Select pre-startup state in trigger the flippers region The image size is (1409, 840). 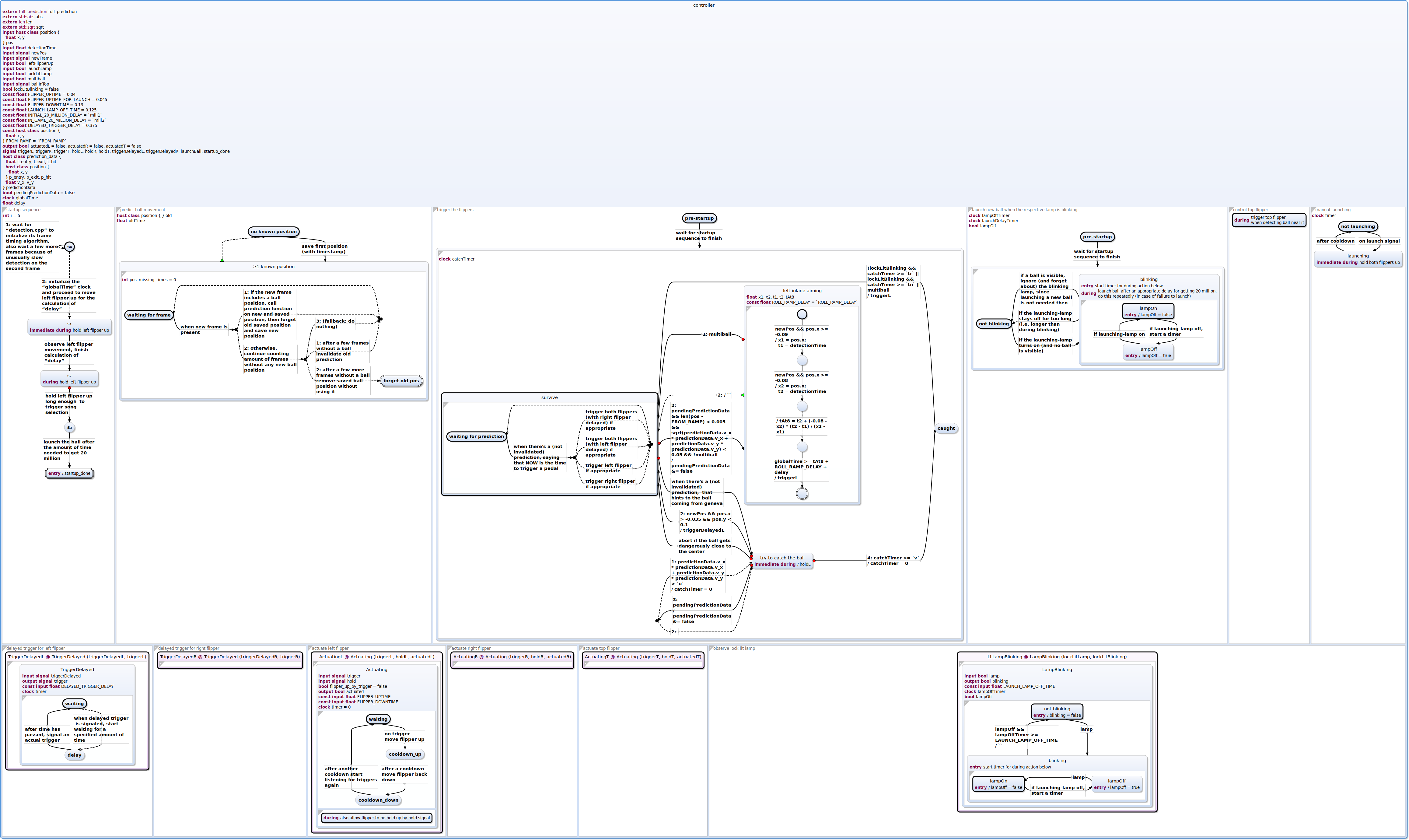coord(699,219)
